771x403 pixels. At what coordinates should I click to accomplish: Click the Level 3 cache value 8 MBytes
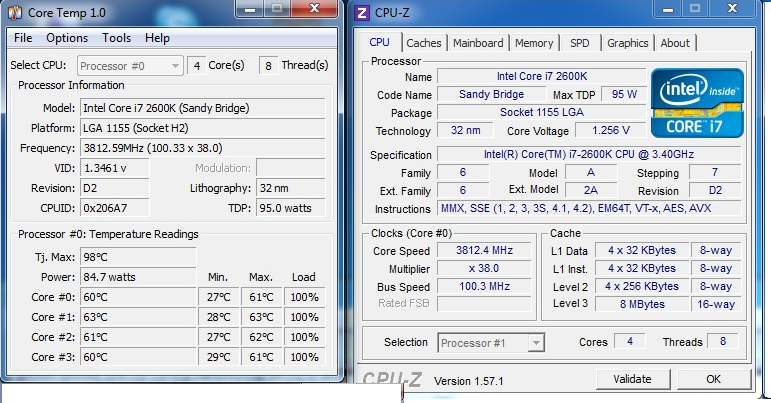642,304
